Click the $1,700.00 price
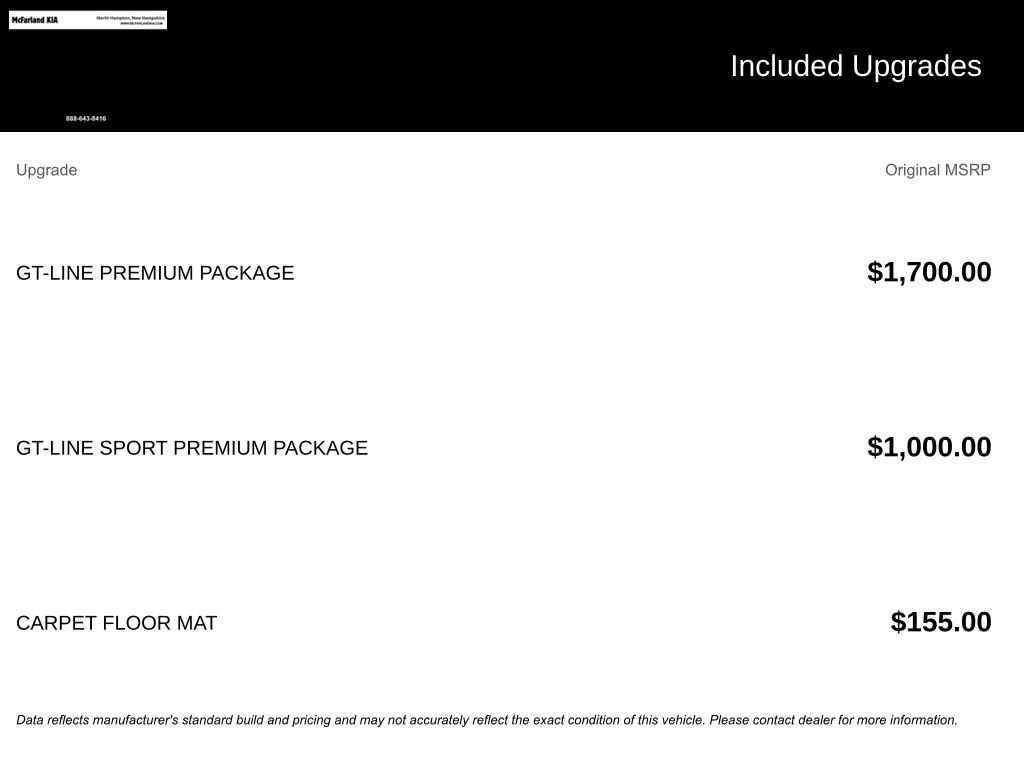The height and width of the screenshot is (768, 1024). coord(929,272)
